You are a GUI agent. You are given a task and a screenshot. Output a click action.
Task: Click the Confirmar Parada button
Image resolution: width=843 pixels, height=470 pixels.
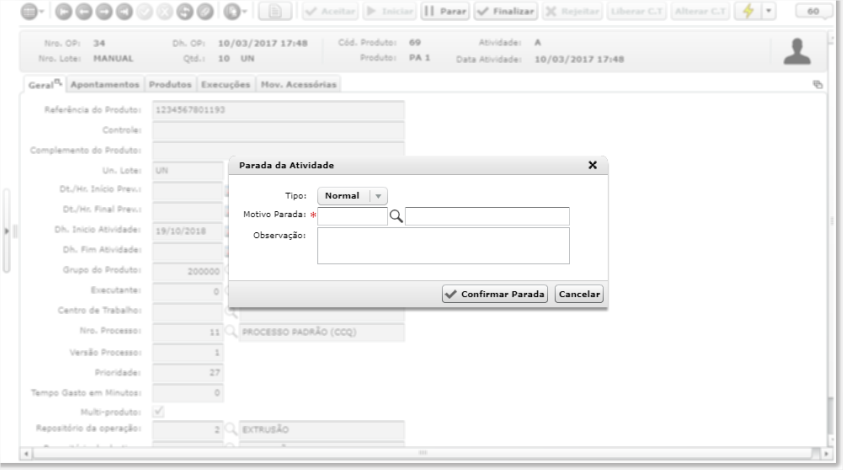pyautogui.click(x=495, y=294)
